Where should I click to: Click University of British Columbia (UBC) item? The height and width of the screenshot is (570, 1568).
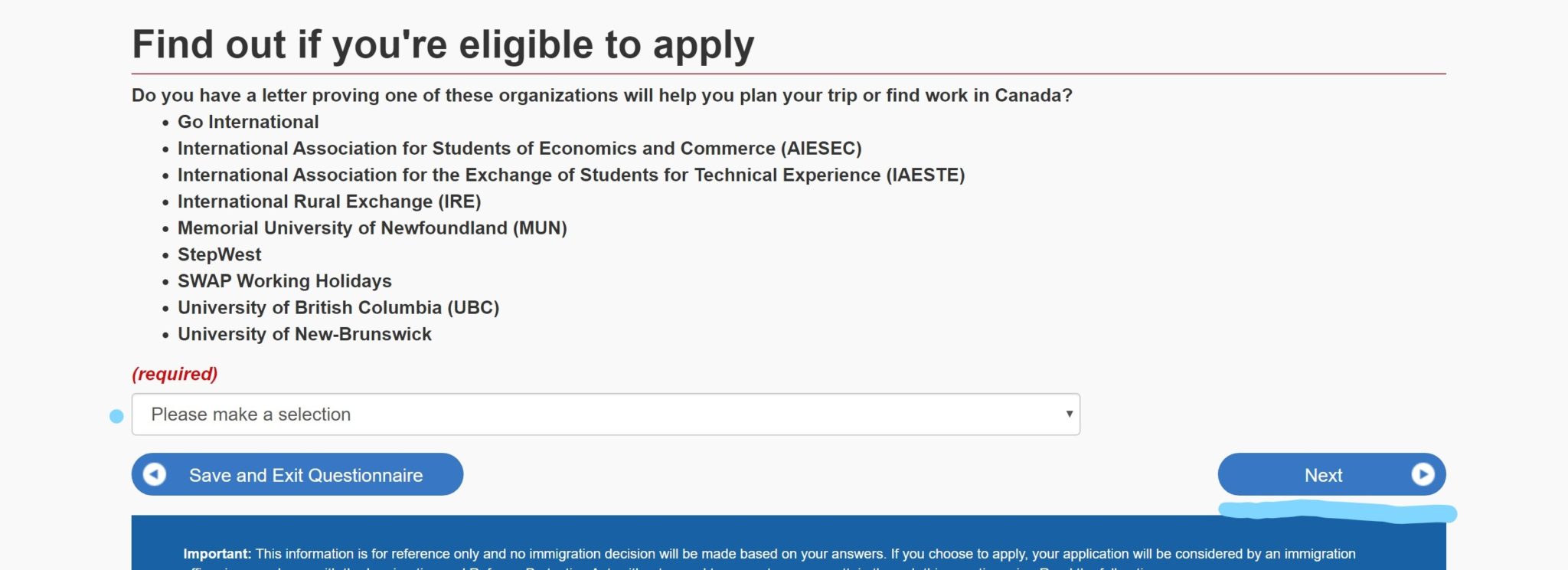[x=338, y=308]
